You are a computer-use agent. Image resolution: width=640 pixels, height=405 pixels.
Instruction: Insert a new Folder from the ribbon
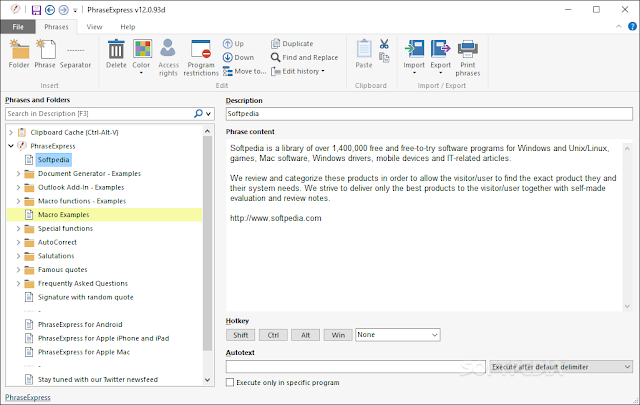(19, 54)
